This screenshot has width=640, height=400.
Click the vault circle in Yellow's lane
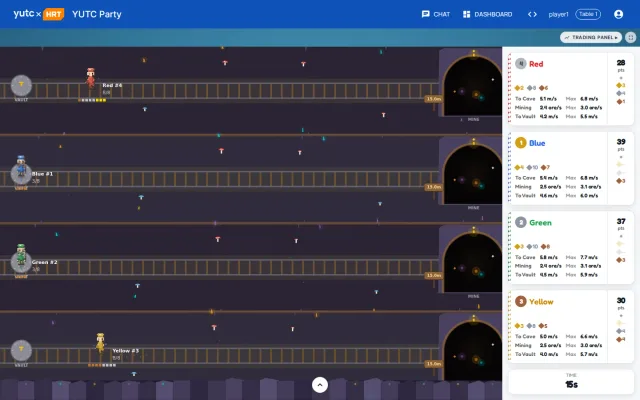(x=21, y=350)
